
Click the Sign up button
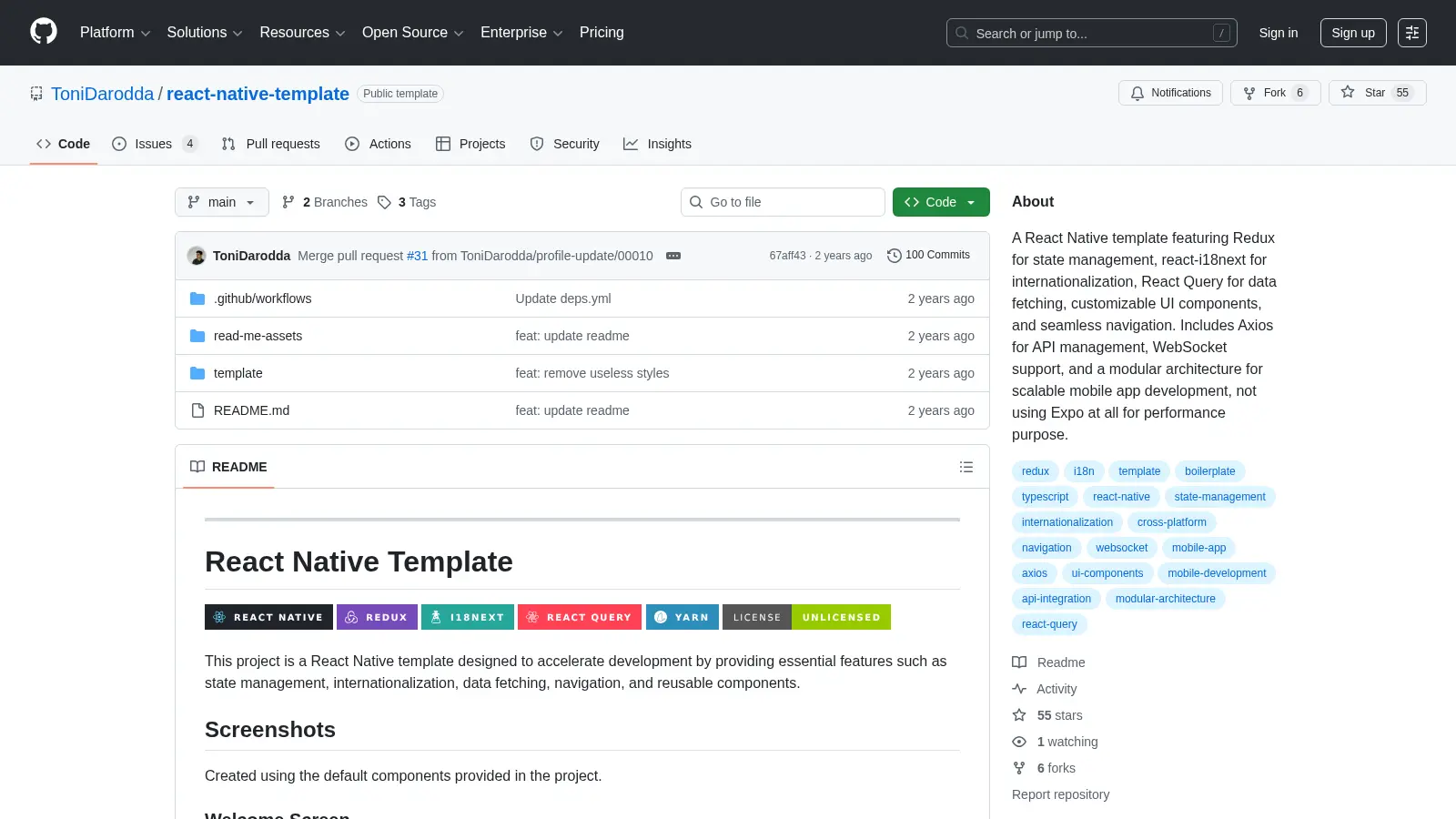pyautogui.click(x=1353, y=33)
